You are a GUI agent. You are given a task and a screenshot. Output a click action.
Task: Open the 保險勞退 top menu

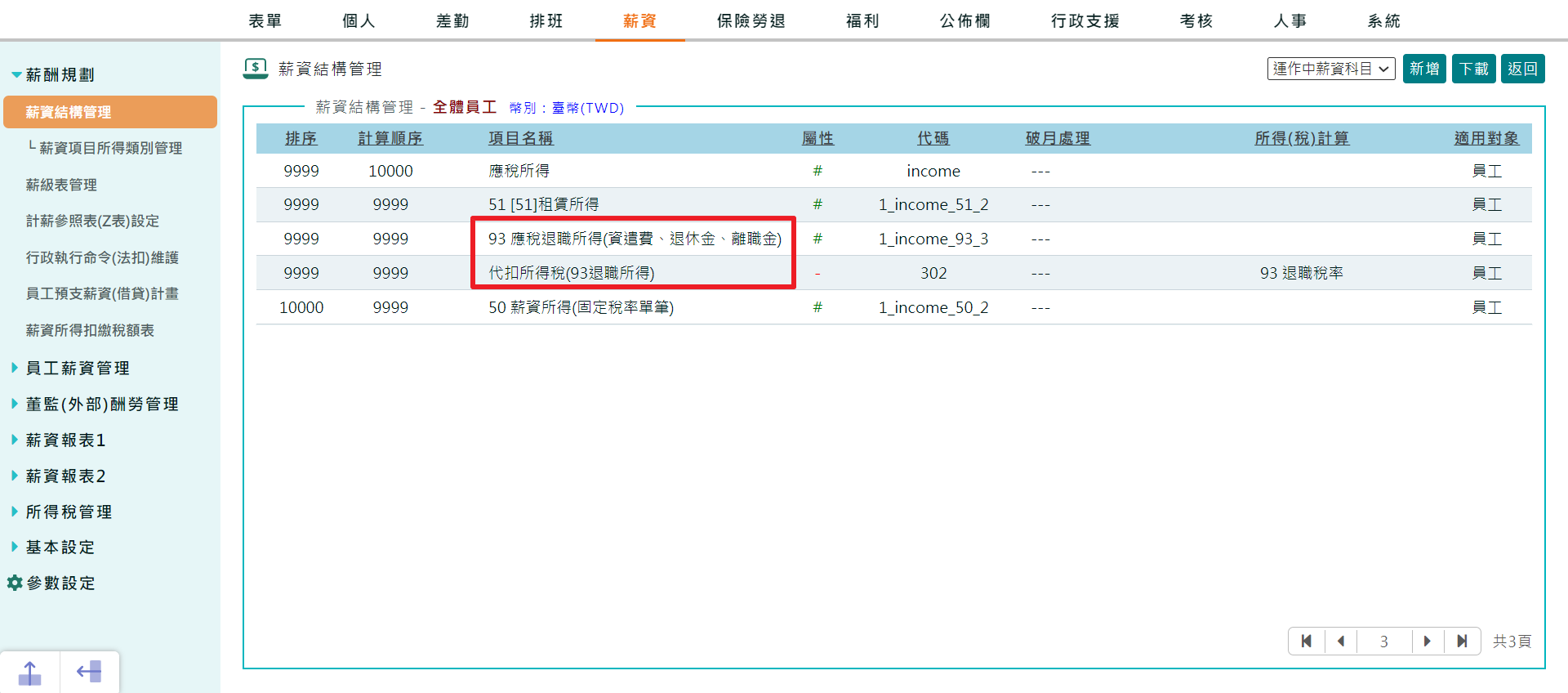click(751, 20)
